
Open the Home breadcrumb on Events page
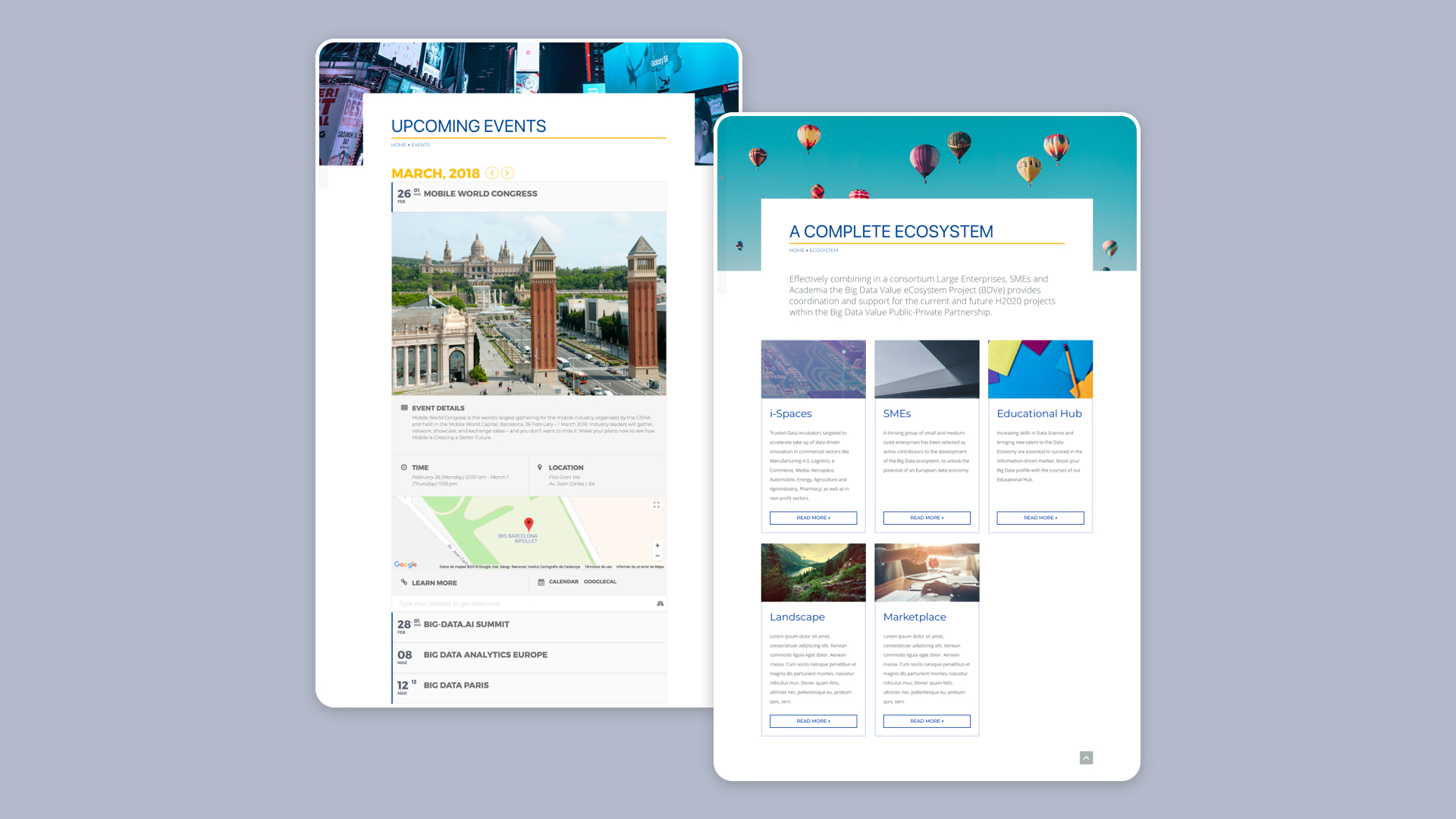pyautogui.click(x=398, y=145)
